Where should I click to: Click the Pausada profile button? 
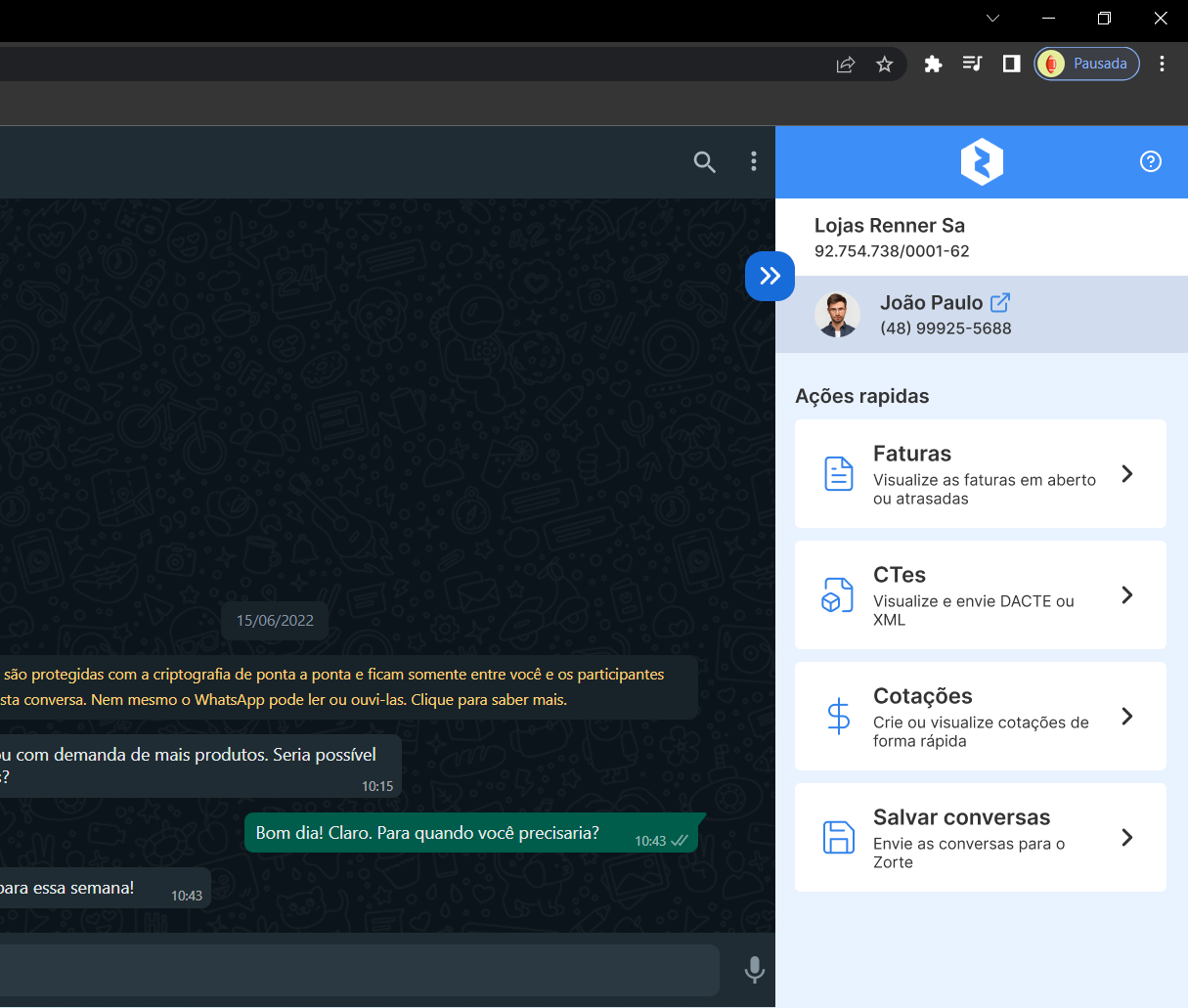tap(1086, 65)
